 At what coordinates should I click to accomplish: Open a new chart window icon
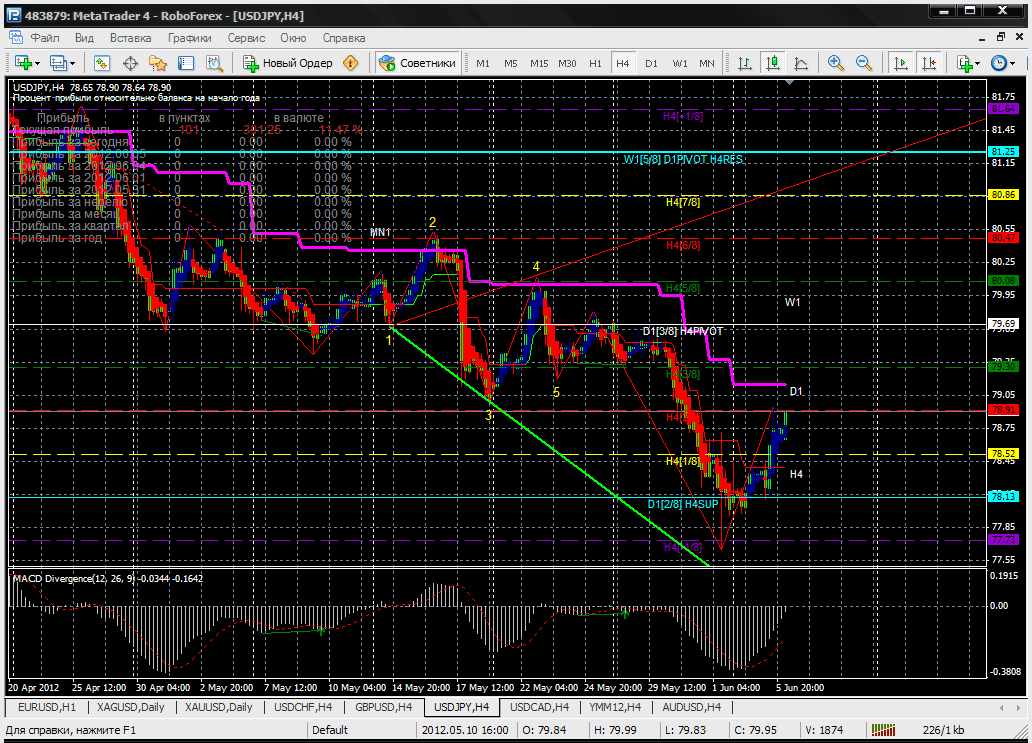point(23,63)
